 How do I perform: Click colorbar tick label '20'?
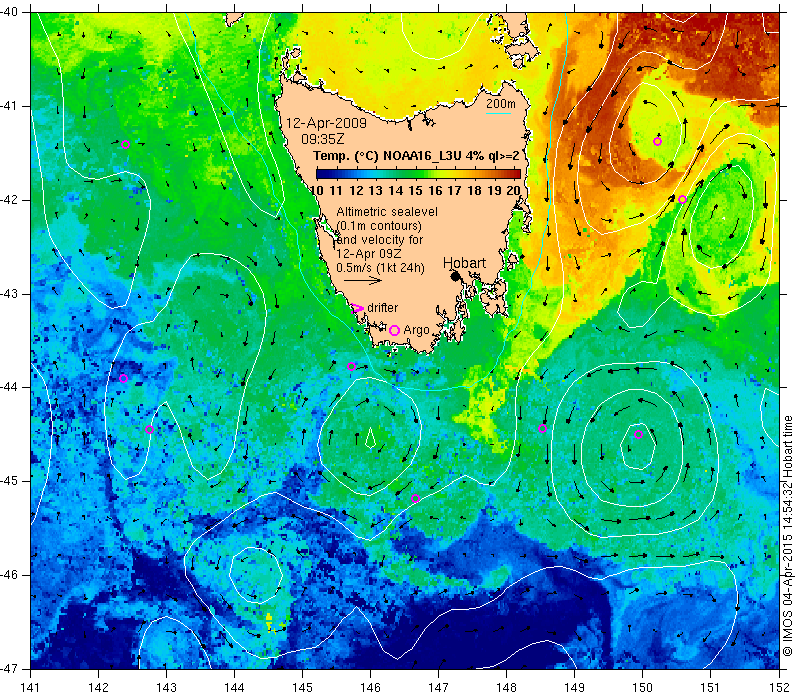[513, 190]
